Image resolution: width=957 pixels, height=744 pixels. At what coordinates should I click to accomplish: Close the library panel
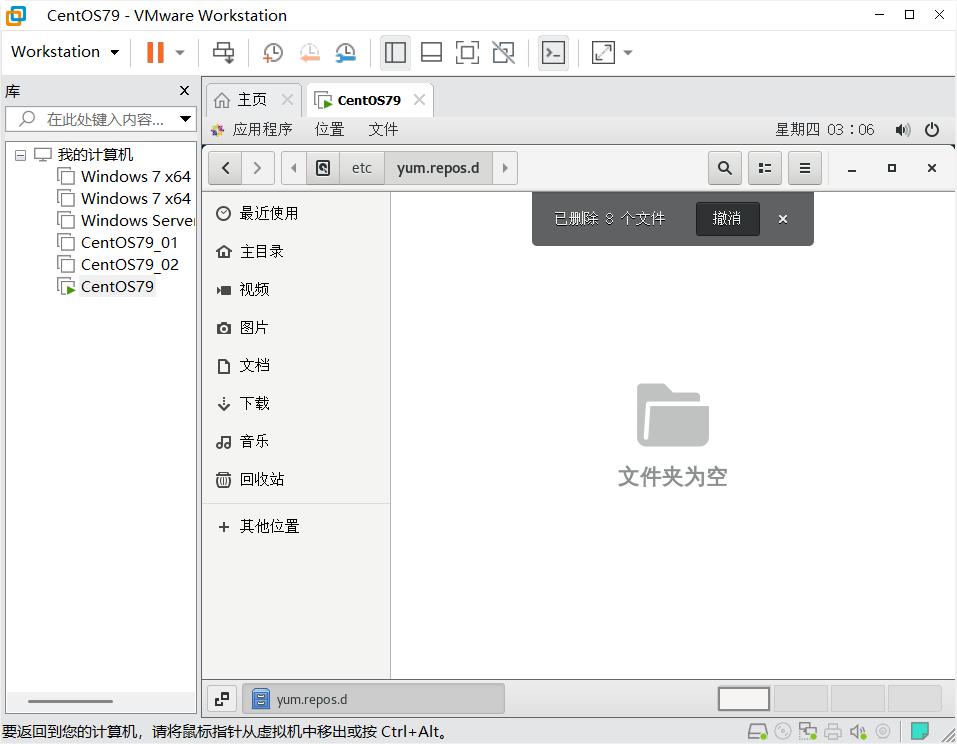tap(184, 91)
